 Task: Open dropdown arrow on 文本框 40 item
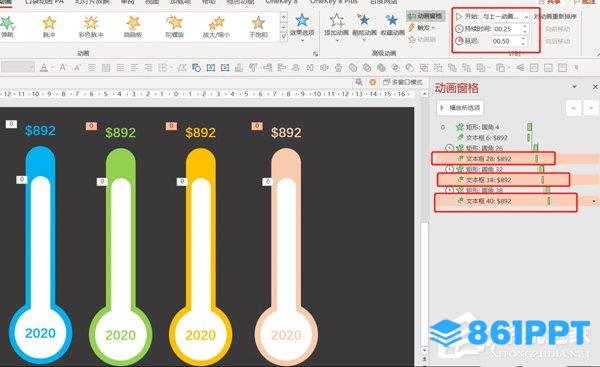click(594, 201)
